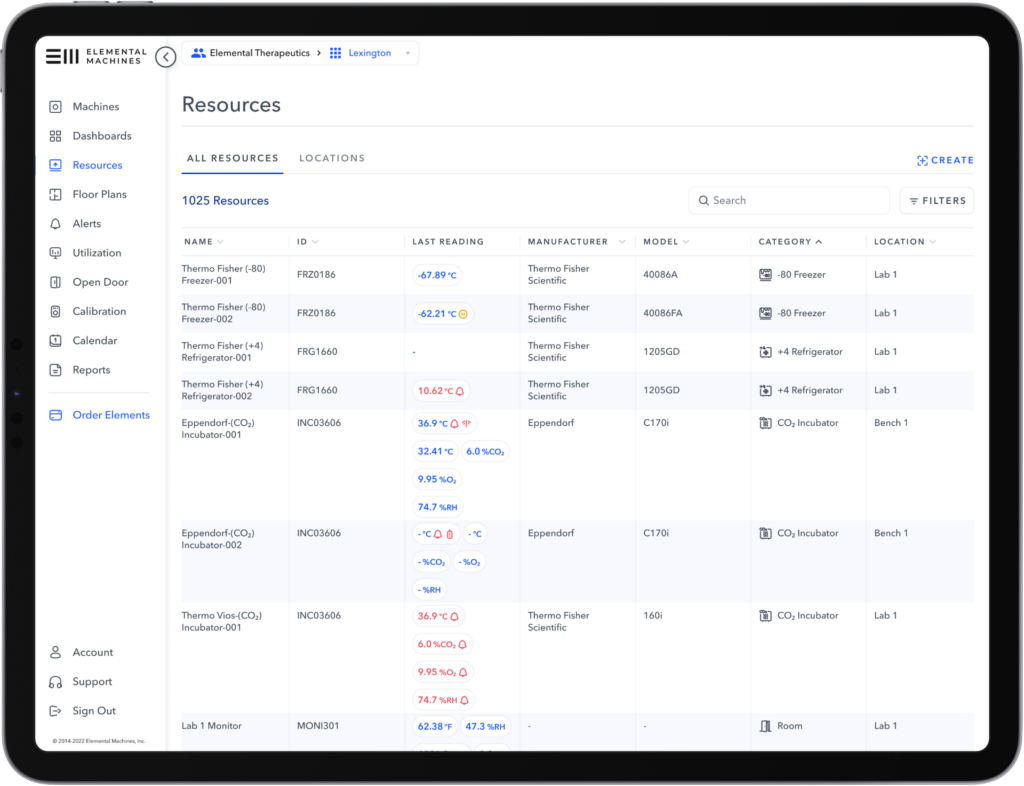1024x786 pixels.
Task: Click the 47.3 %RH reading chip
Action: pos(485,727)
